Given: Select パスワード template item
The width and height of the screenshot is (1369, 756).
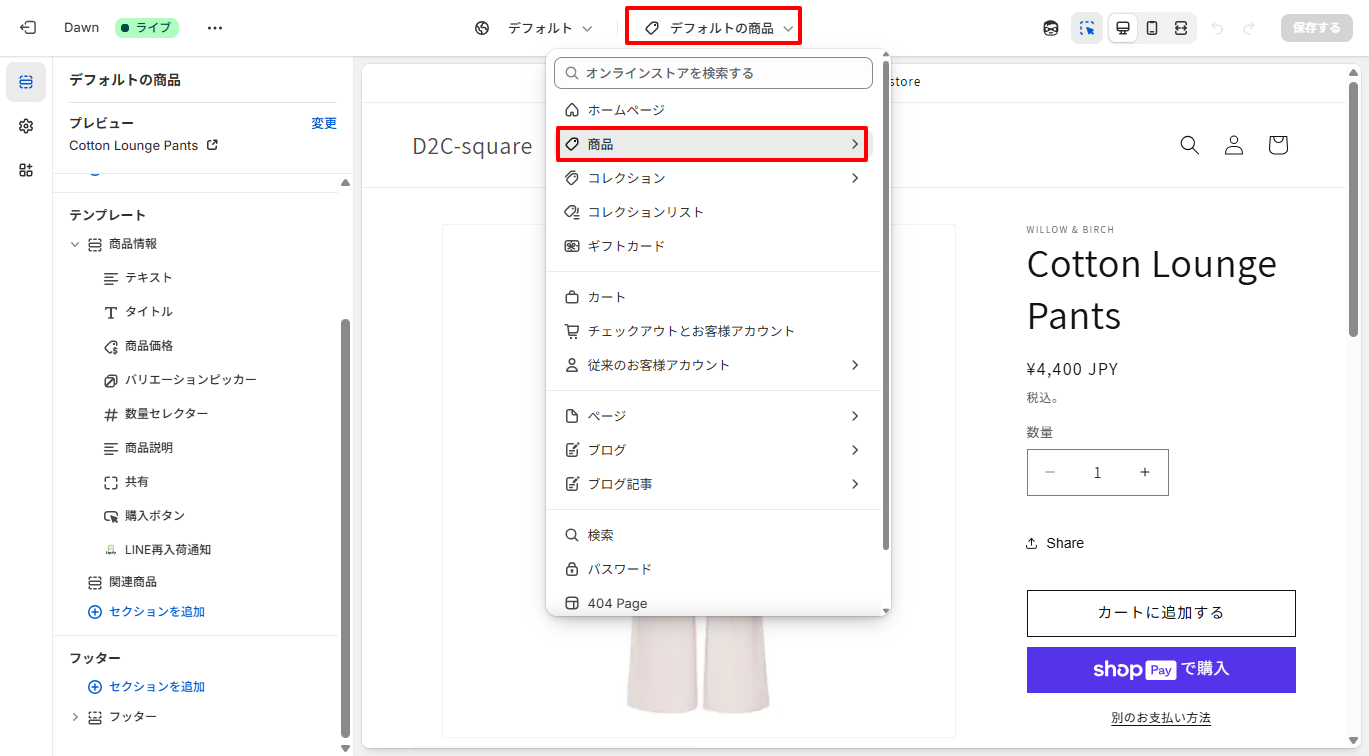Looking at the screenshot, I should (713, 569).
